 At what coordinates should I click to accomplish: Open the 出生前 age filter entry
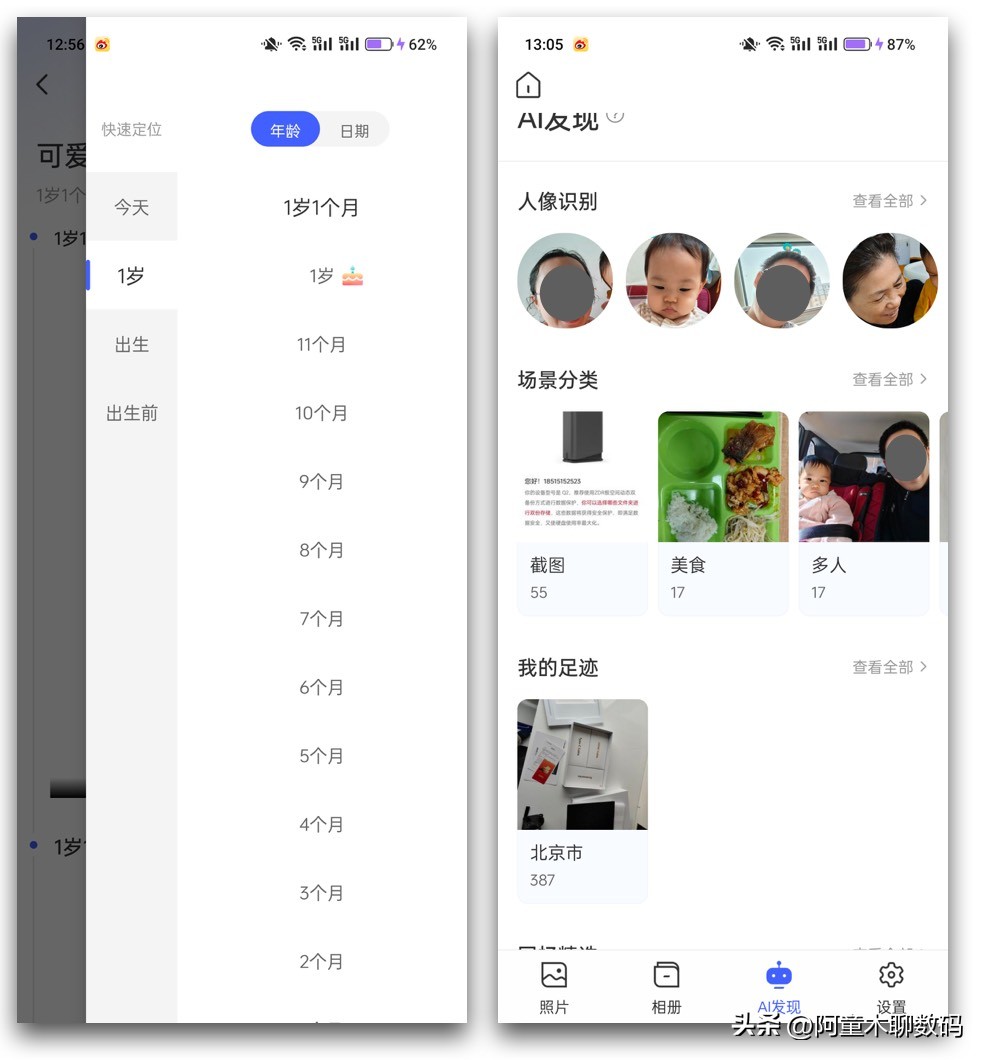[131, 413]
